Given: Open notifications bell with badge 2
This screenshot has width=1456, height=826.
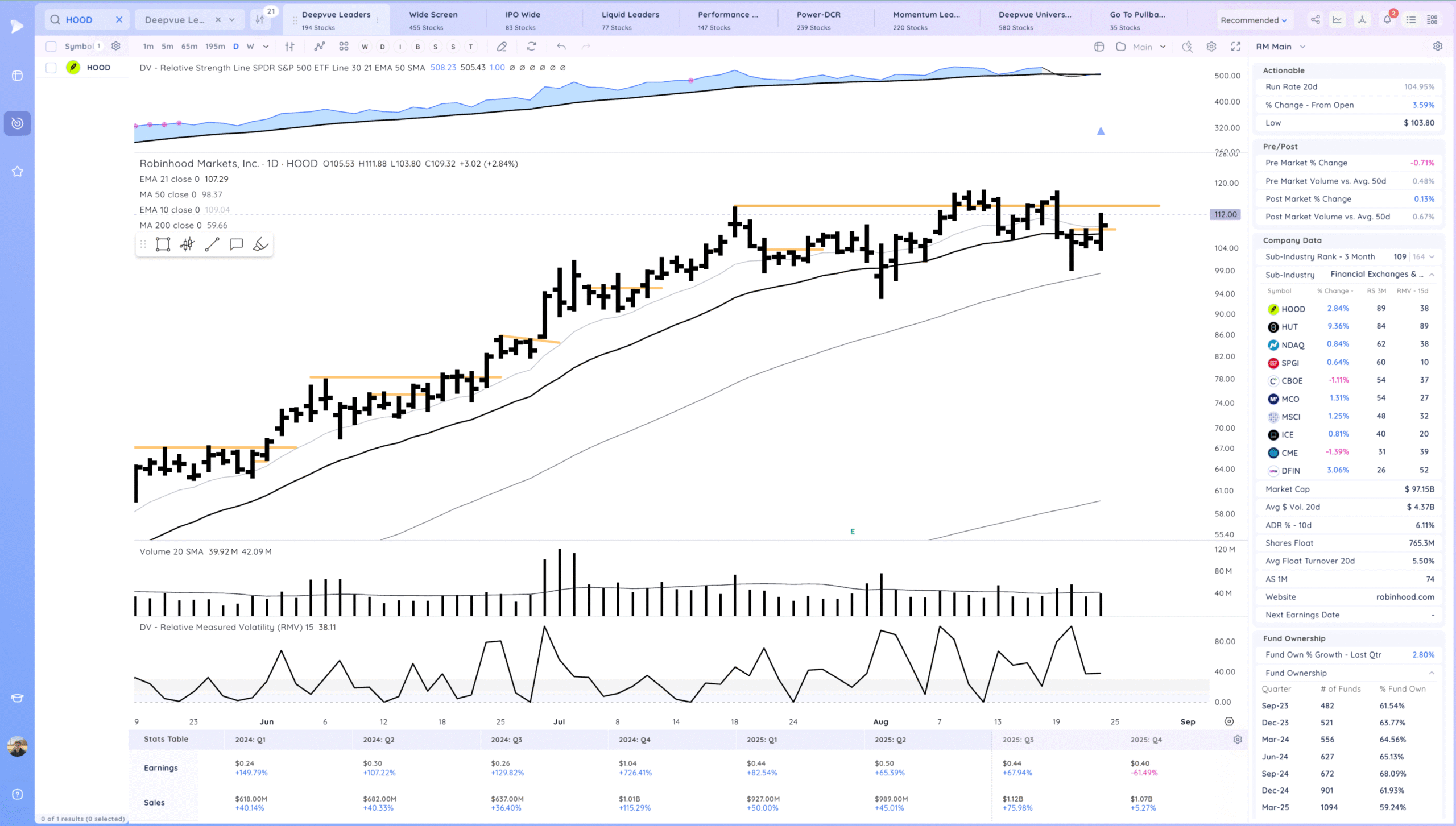Looking at the screenshot, I should click(1388, 19).
